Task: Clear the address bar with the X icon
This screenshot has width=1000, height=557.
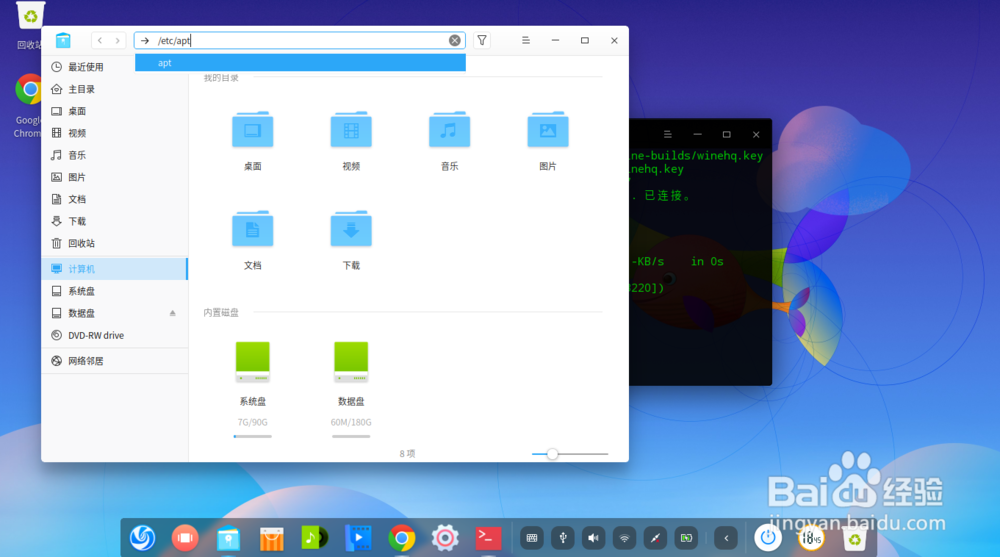Action: pos(455,40)
